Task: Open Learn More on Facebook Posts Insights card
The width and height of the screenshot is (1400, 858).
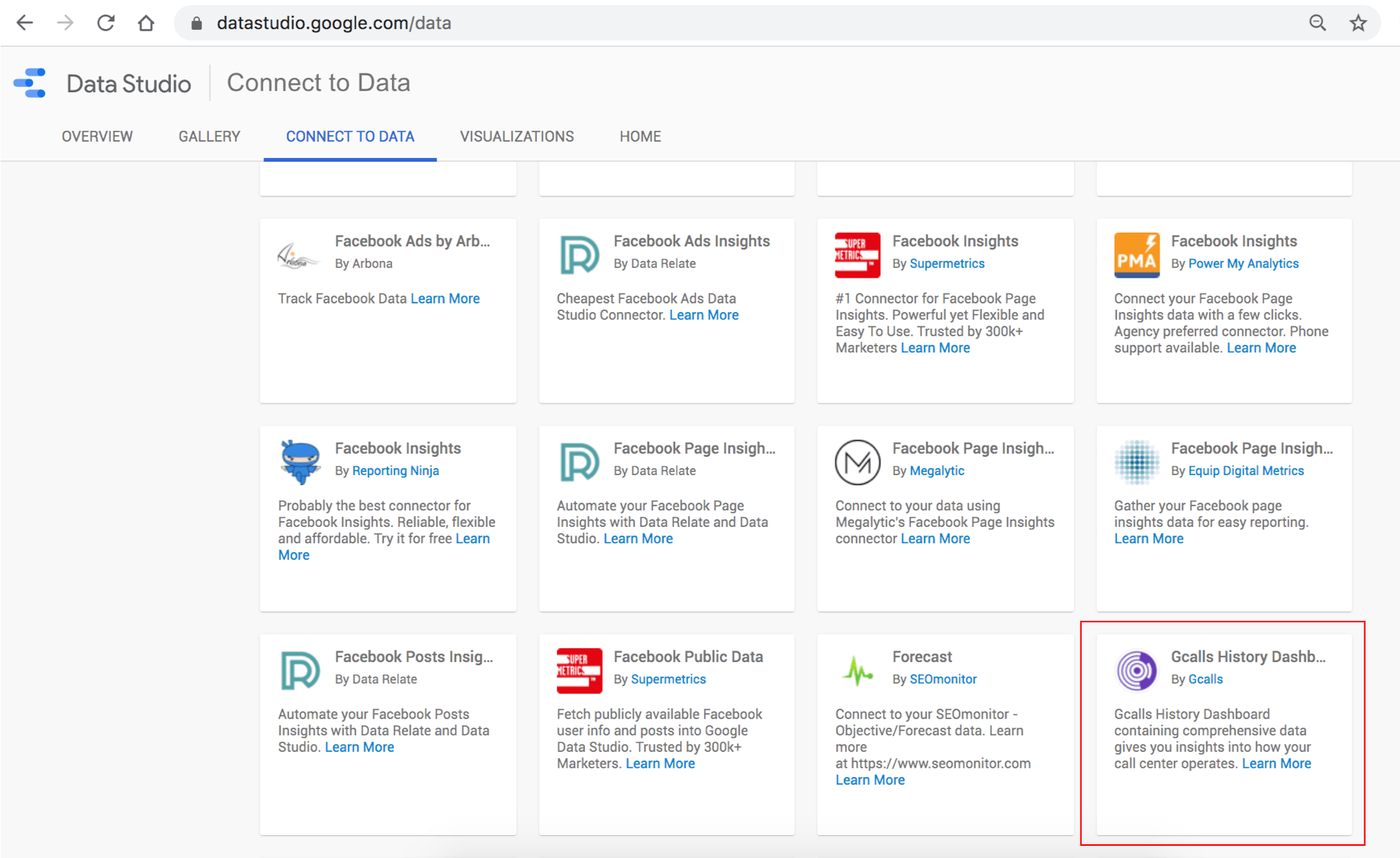Action: point(359,747)
